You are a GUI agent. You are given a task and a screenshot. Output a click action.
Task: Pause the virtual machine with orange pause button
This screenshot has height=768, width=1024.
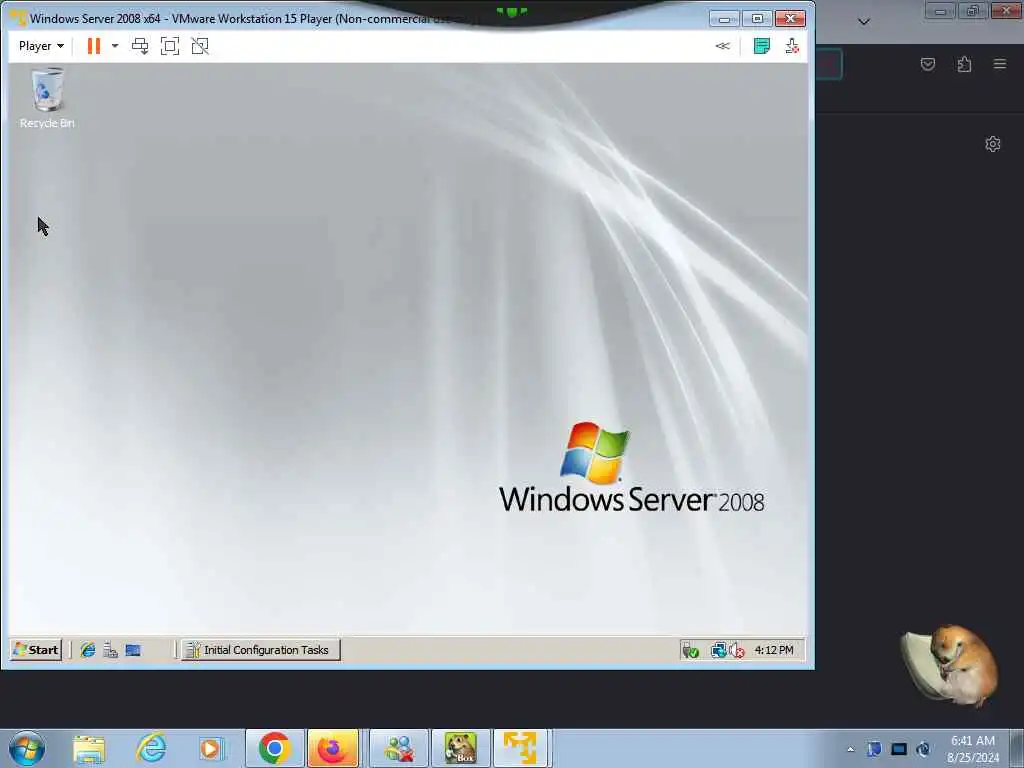coord(94,46)
